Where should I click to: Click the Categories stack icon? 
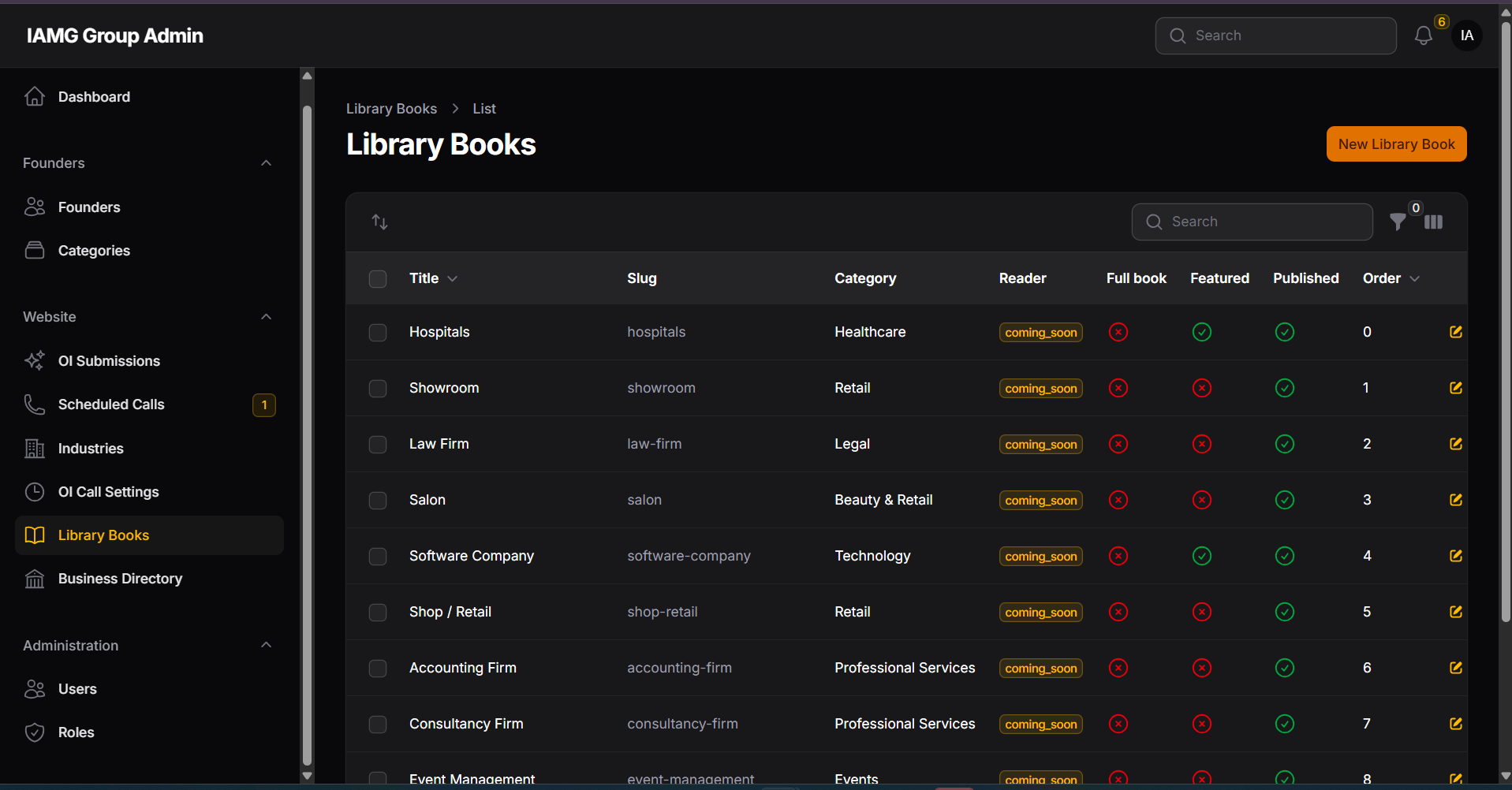[35, 250]
